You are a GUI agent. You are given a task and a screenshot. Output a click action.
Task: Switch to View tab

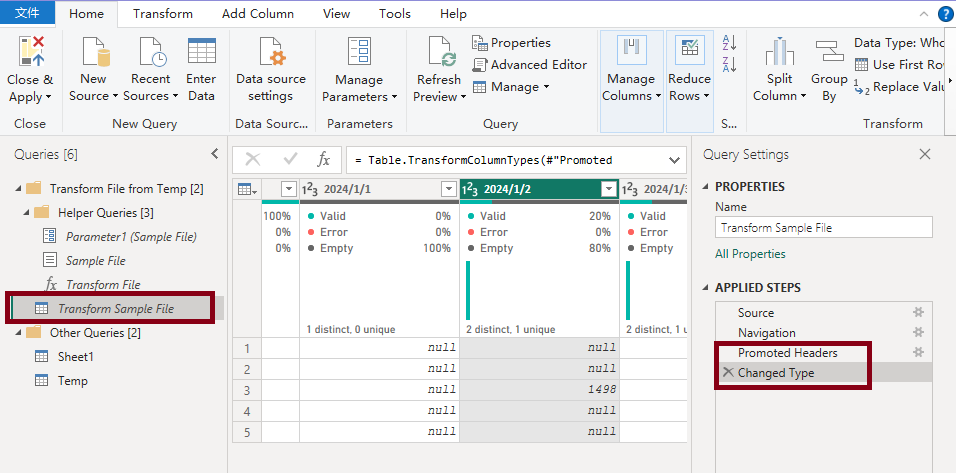point(337,13)
